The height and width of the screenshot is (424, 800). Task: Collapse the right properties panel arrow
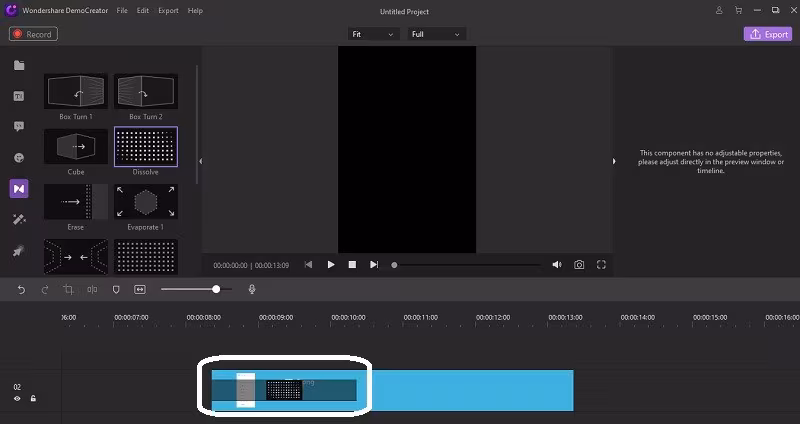pyautogui.click(x=614, y=161)
